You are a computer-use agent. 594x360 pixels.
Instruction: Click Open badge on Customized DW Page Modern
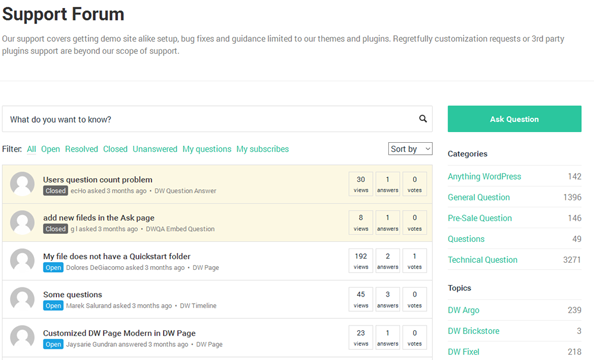click(53, 344)
